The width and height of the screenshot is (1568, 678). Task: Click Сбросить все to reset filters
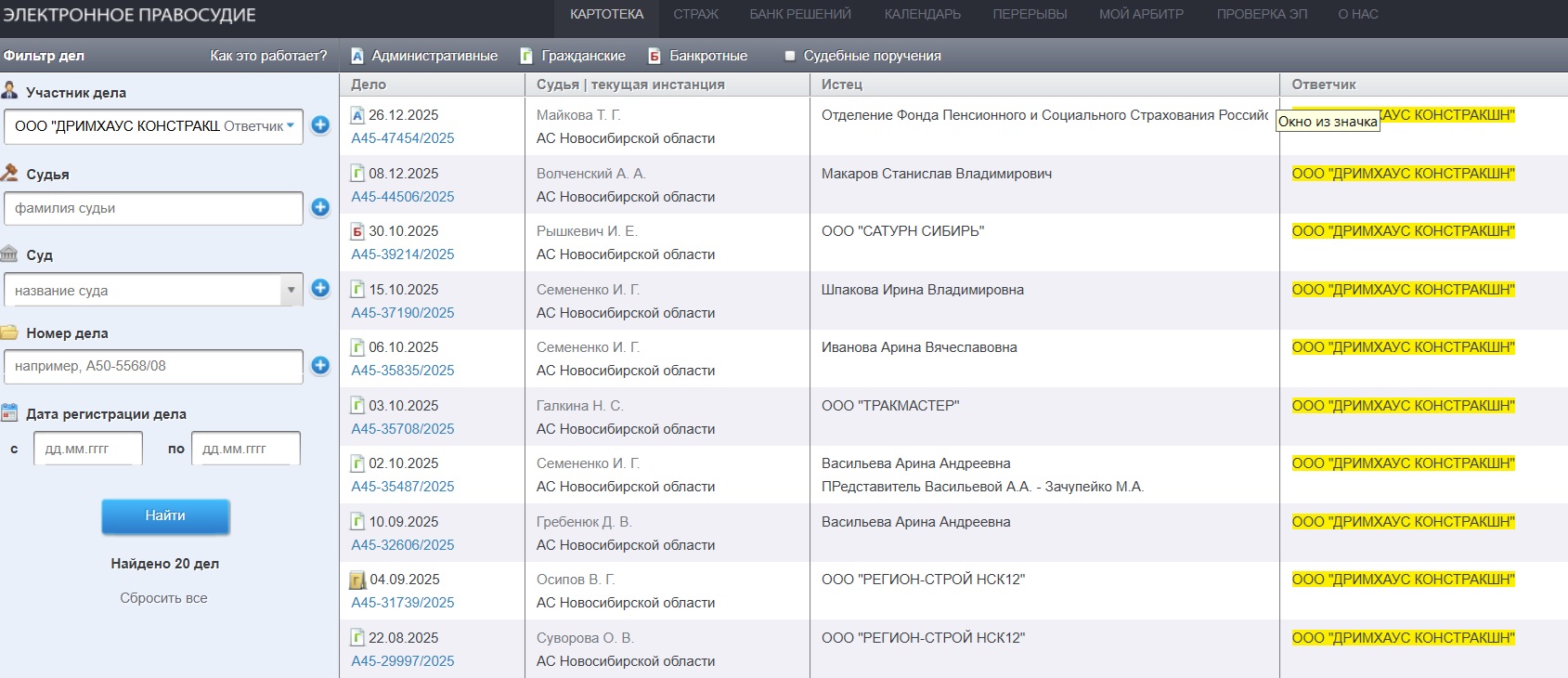(163, 598)
